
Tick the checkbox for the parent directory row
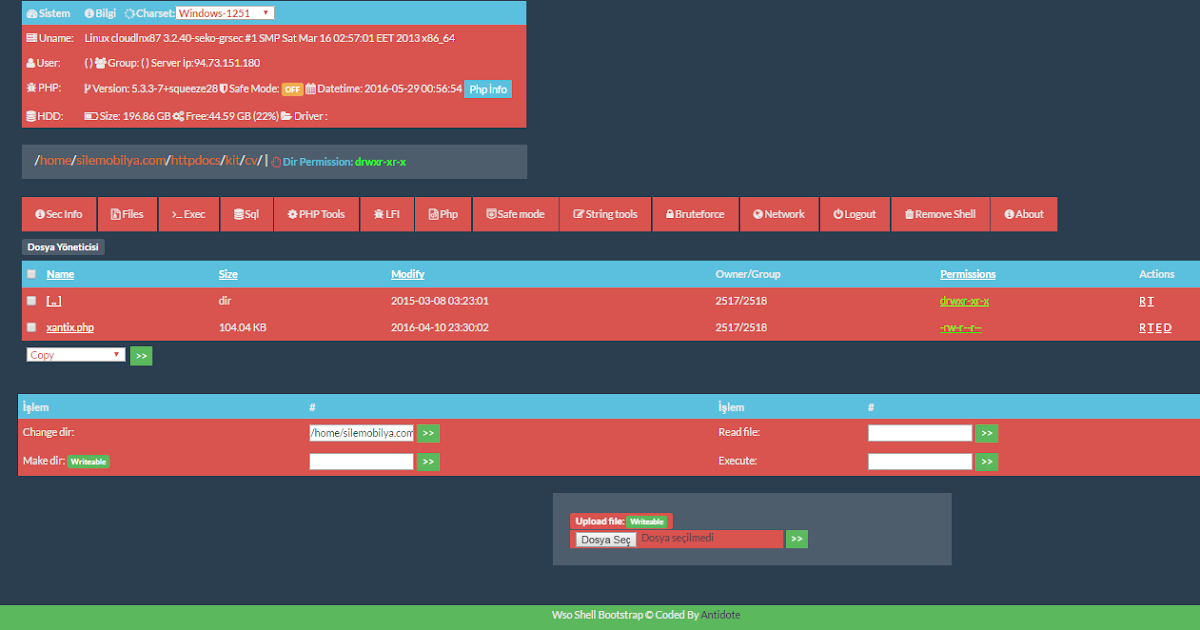point(31,300)
